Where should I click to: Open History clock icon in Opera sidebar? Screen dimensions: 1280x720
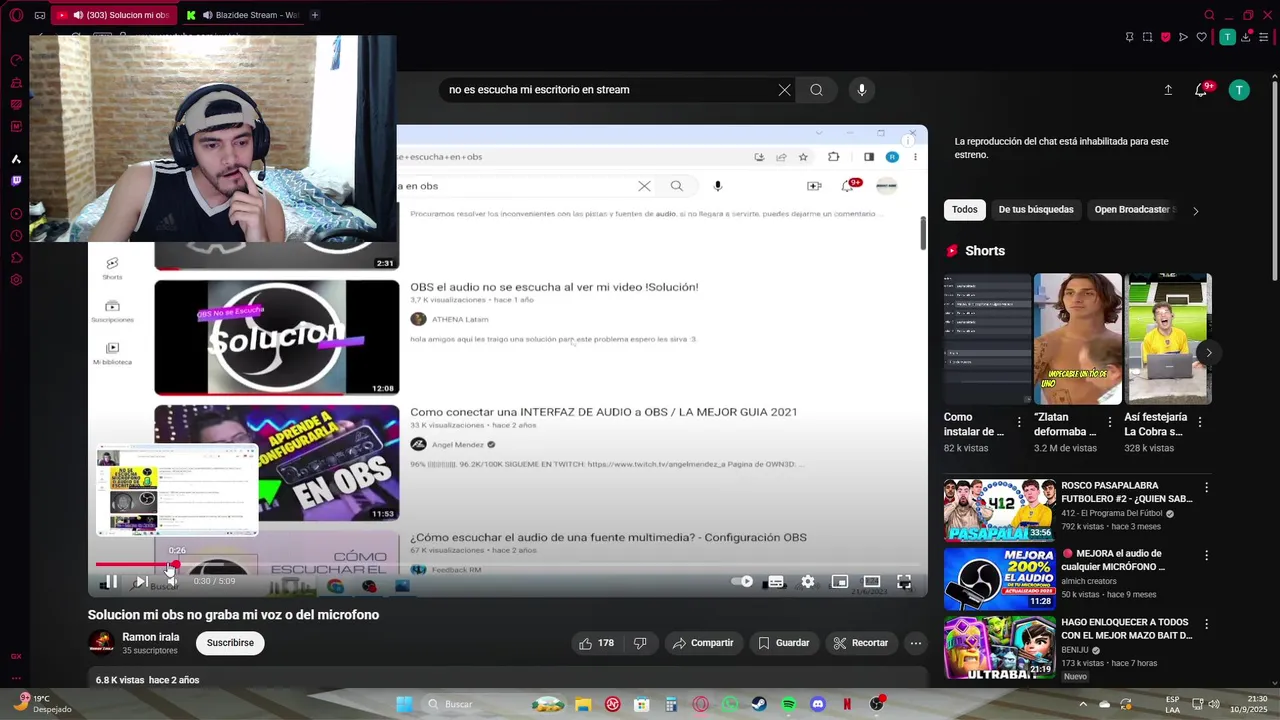point(16,236)
